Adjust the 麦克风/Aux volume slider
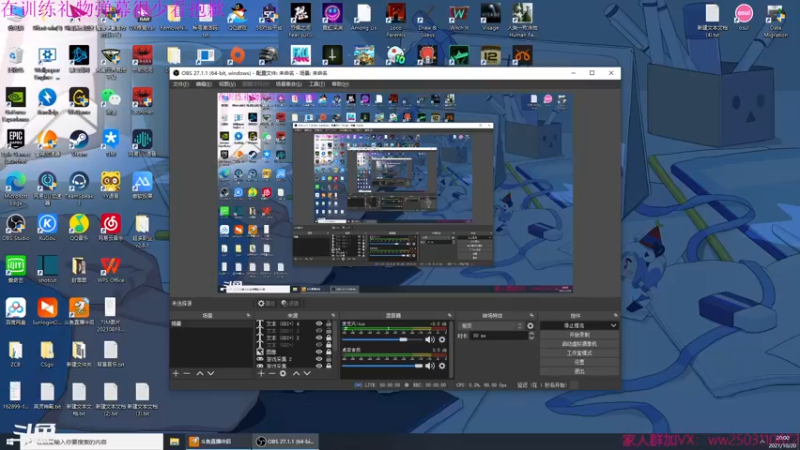 pos(383,339)
